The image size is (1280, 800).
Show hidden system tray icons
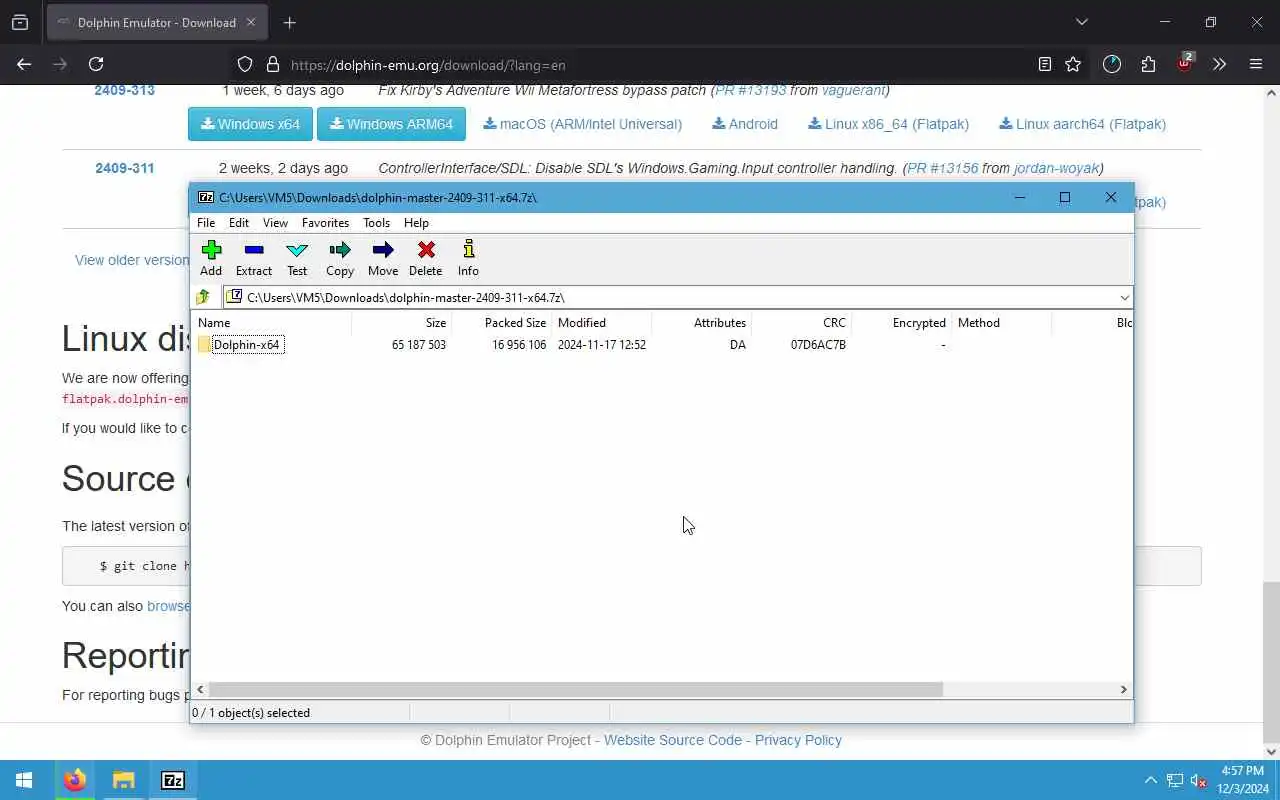[1150, 780]
